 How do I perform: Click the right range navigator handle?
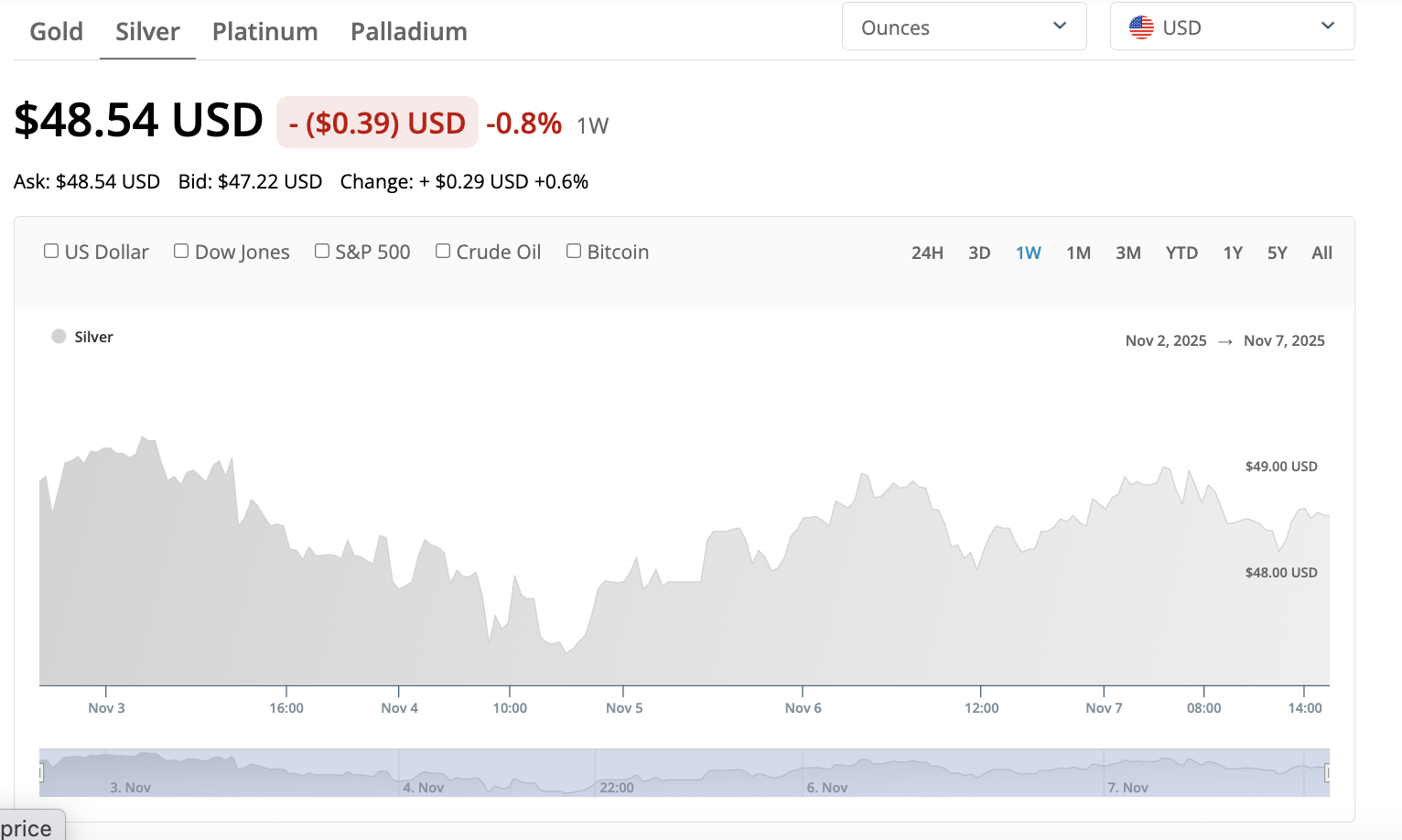click(x=1327, y=773)
